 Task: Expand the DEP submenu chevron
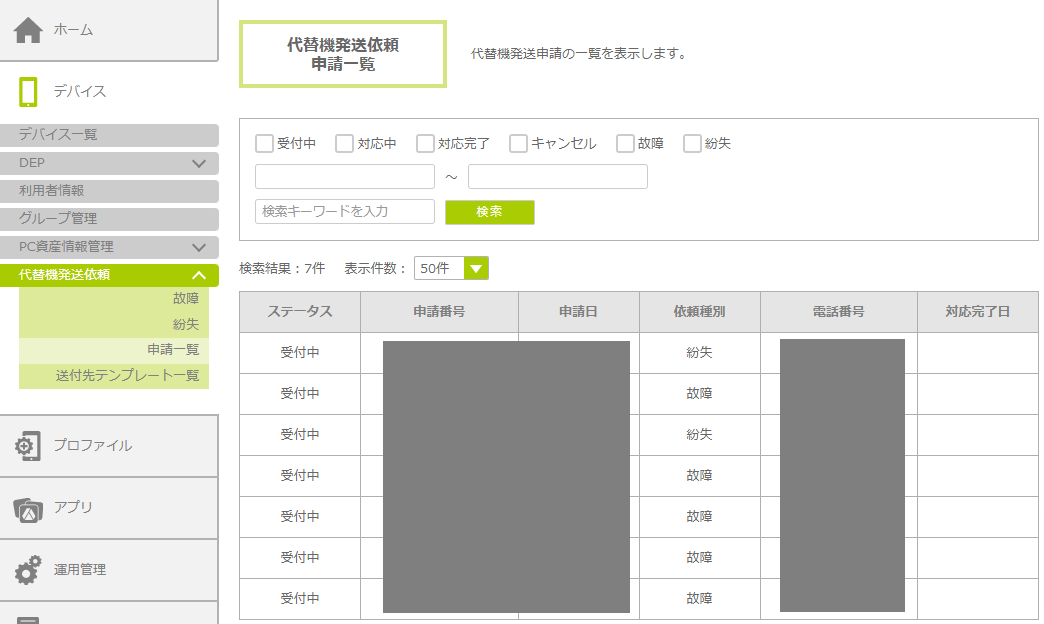(x=198, y=163)
